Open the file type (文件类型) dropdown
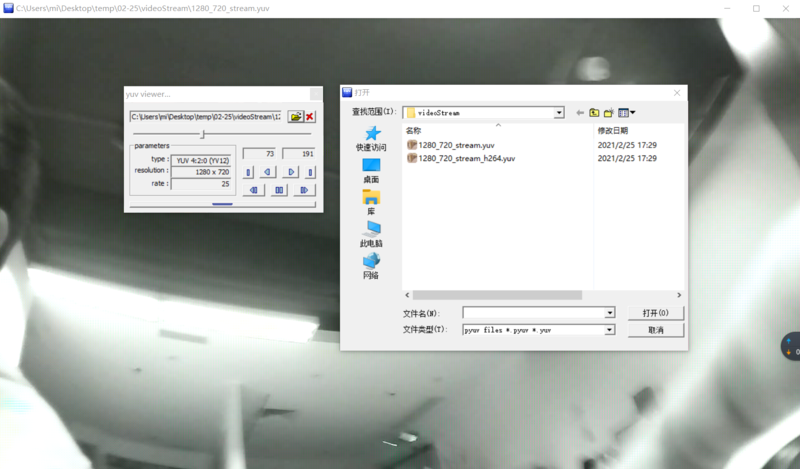 coord(610,329)
